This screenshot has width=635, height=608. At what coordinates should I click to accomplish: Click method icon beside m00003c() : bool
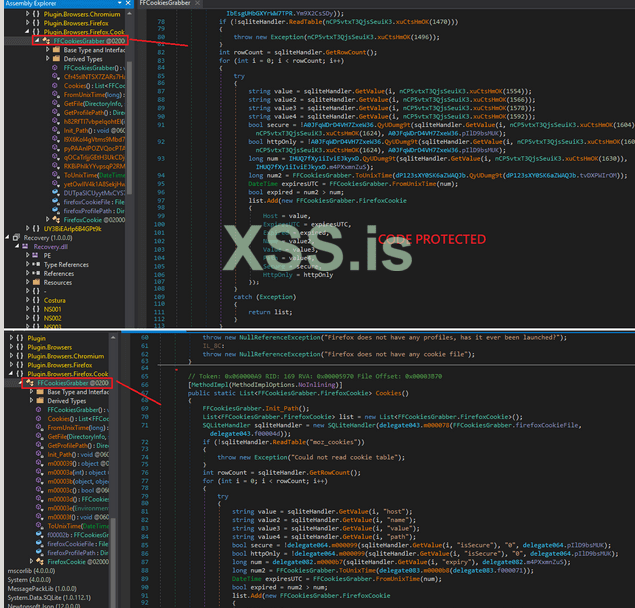(39, 490)
